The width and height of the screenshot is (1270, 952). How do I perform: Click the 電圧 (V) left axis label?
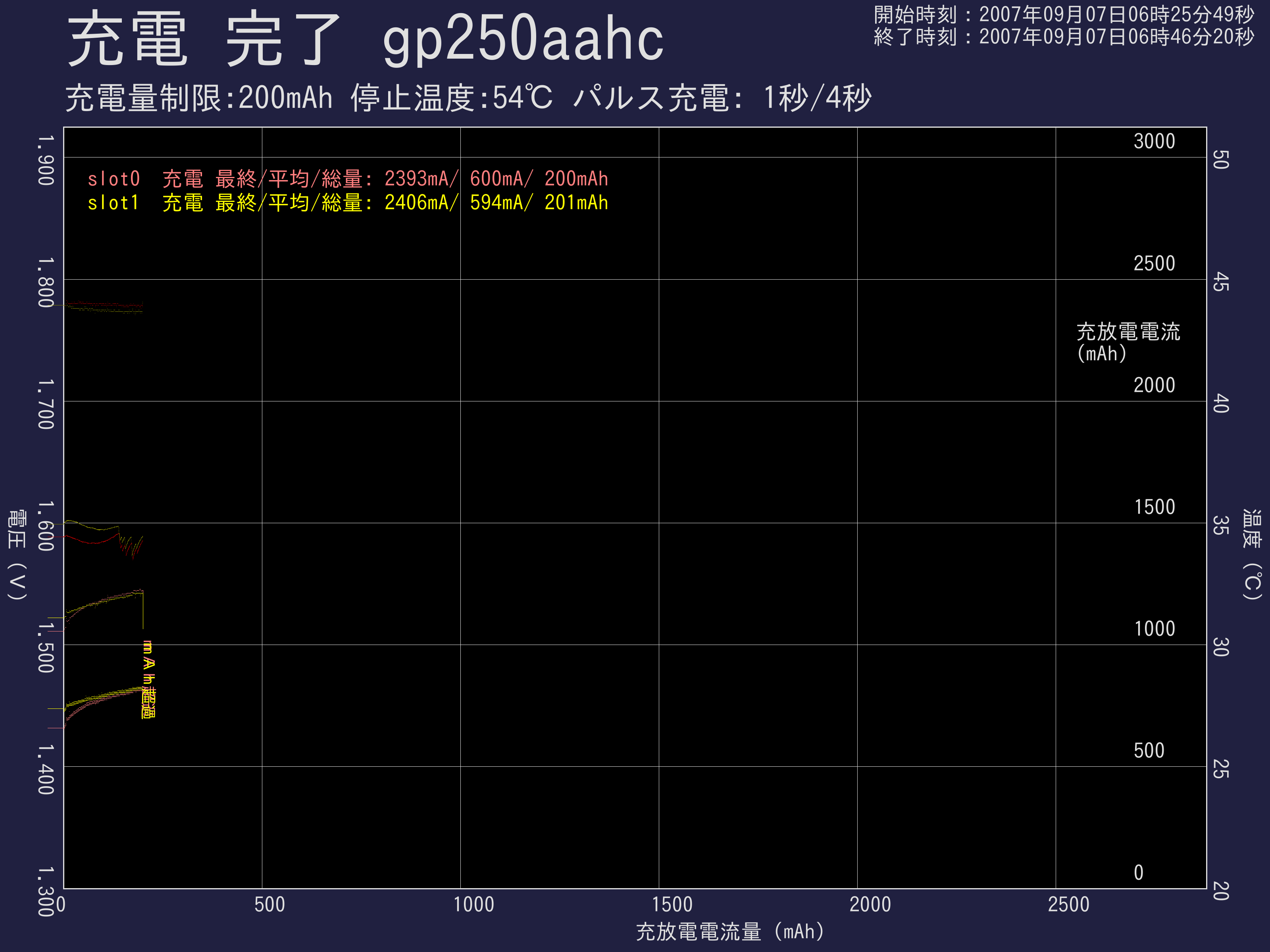tap(17, 554)
